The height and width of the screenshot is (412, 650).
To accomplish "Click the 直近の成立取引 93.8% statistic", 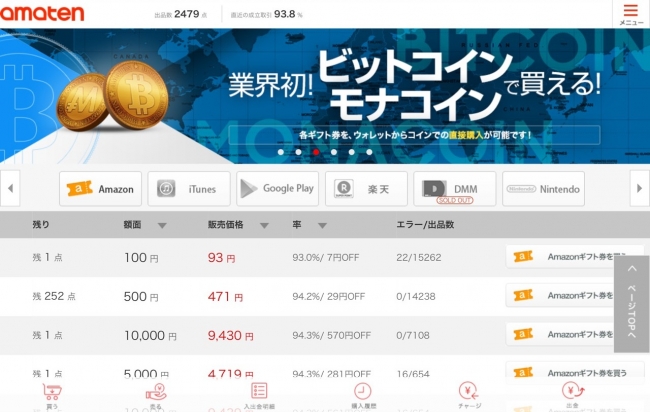I will click(x=267, y=14).
